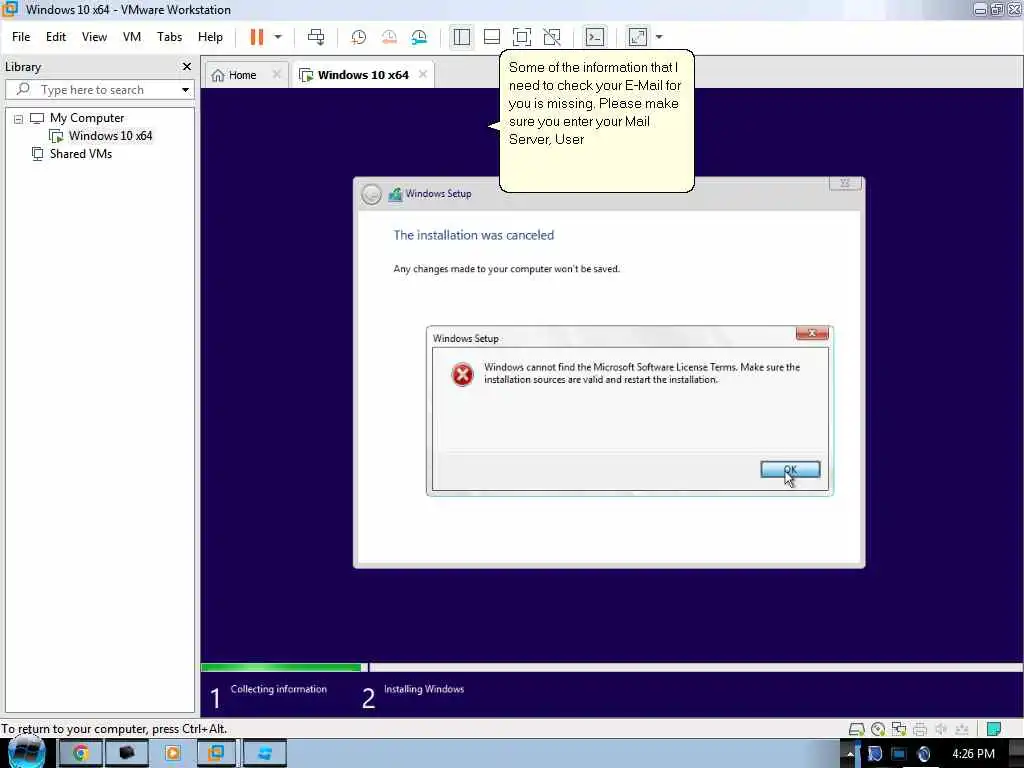
Task: Click OK in the Windows Setup error dialog
Action: [x=790, y=470]
